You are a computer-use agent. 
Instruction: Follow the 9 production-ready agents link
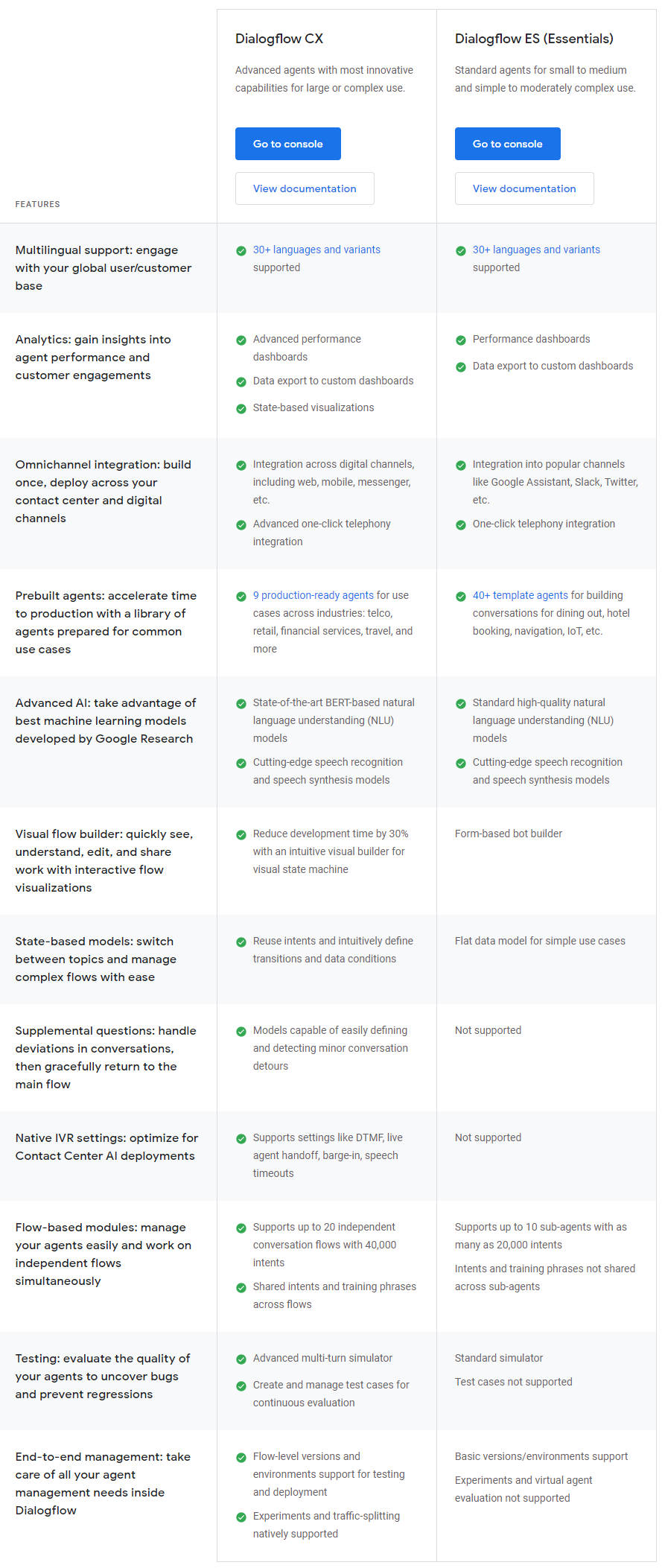tap(314, 595)
